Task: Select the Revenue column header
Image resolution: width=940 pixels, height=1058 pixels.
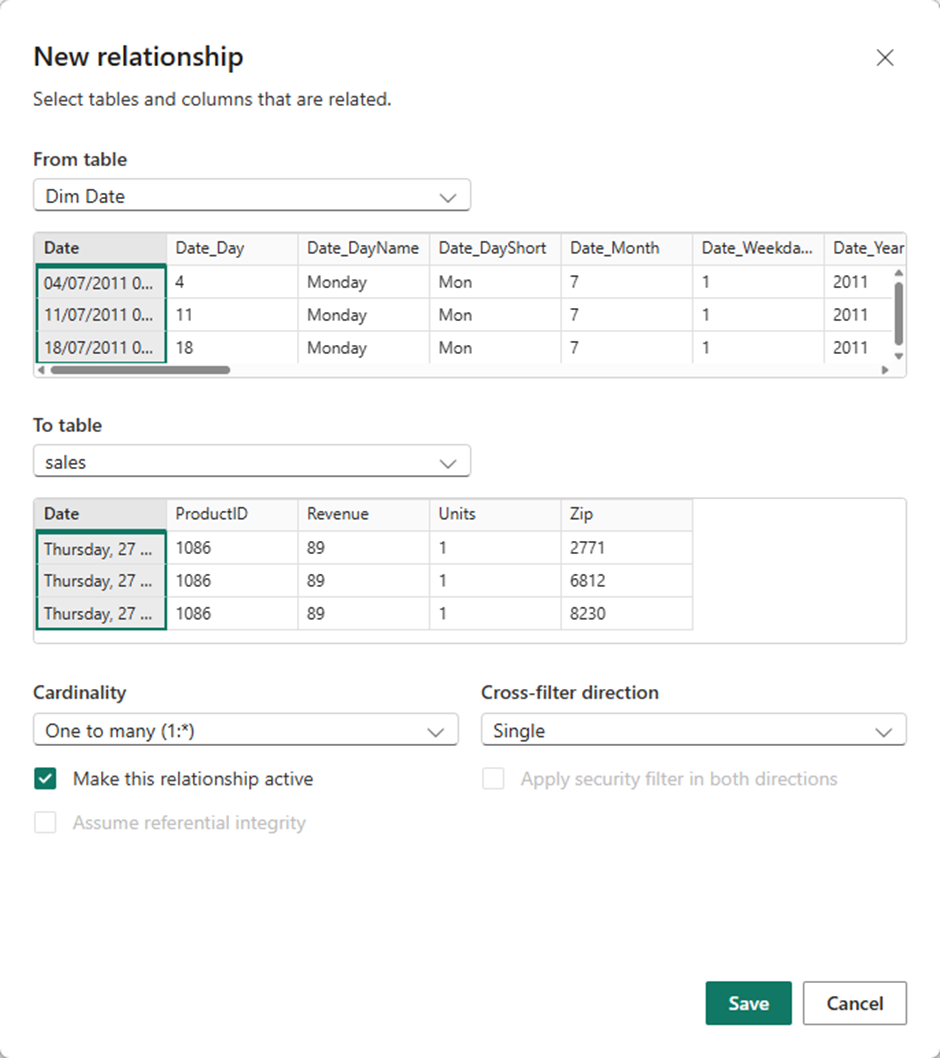Action: (362, 514)
